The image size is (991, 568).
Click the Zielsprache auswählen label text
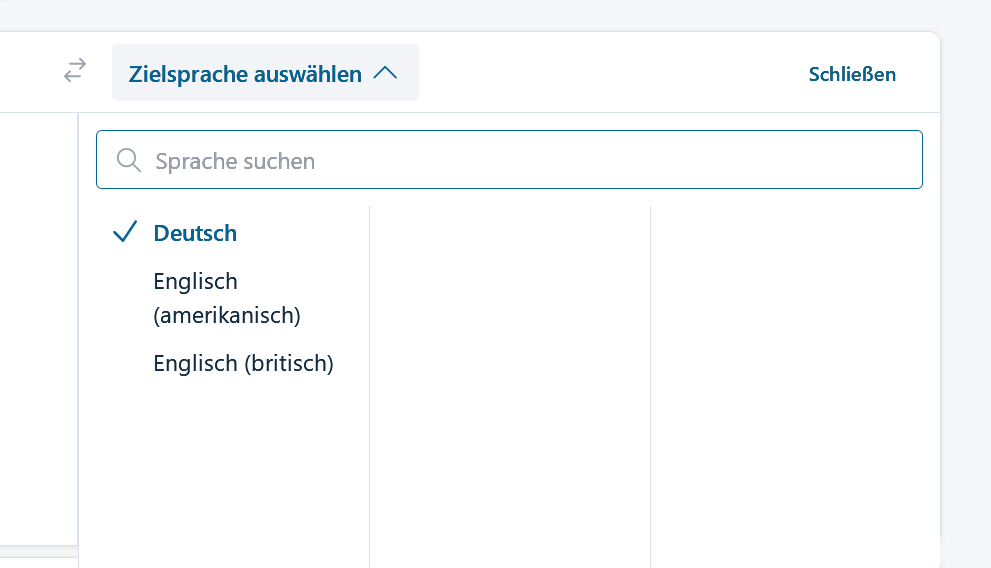[245, 73]
